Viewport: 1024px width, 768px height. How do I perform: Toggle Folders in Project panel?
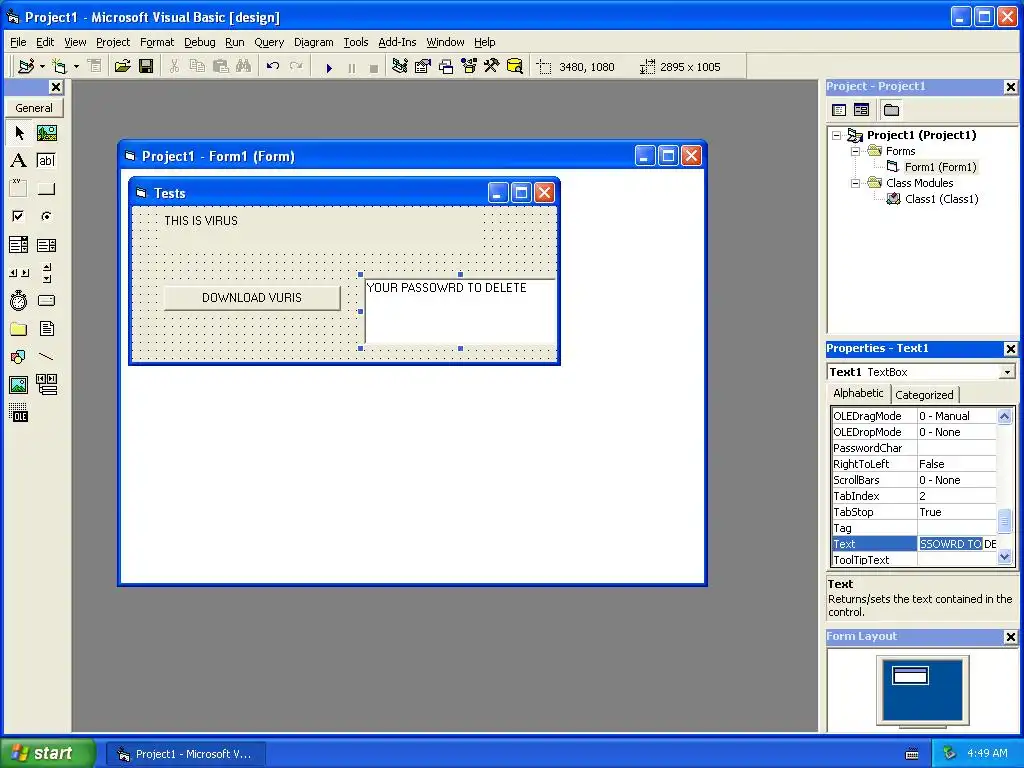tap(891, 110)
